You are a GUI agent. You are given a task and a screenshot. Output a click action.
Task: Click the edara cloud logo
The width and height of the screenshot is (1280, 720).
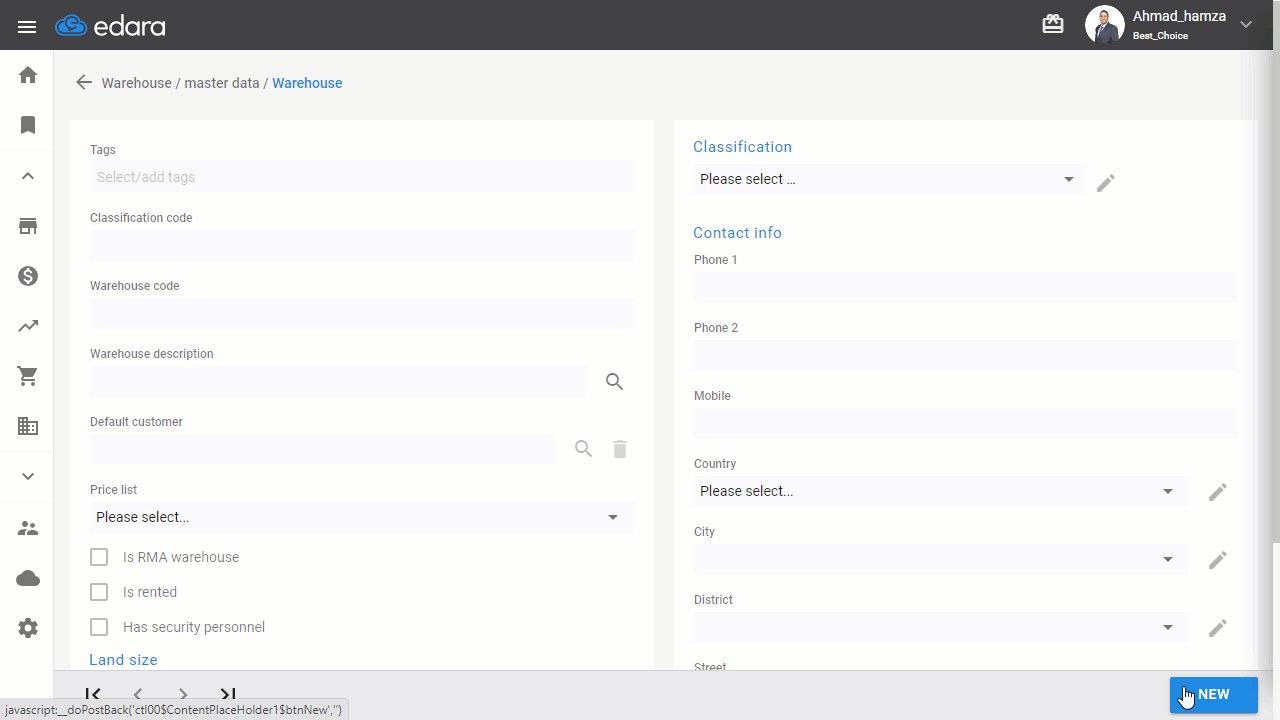110,26
